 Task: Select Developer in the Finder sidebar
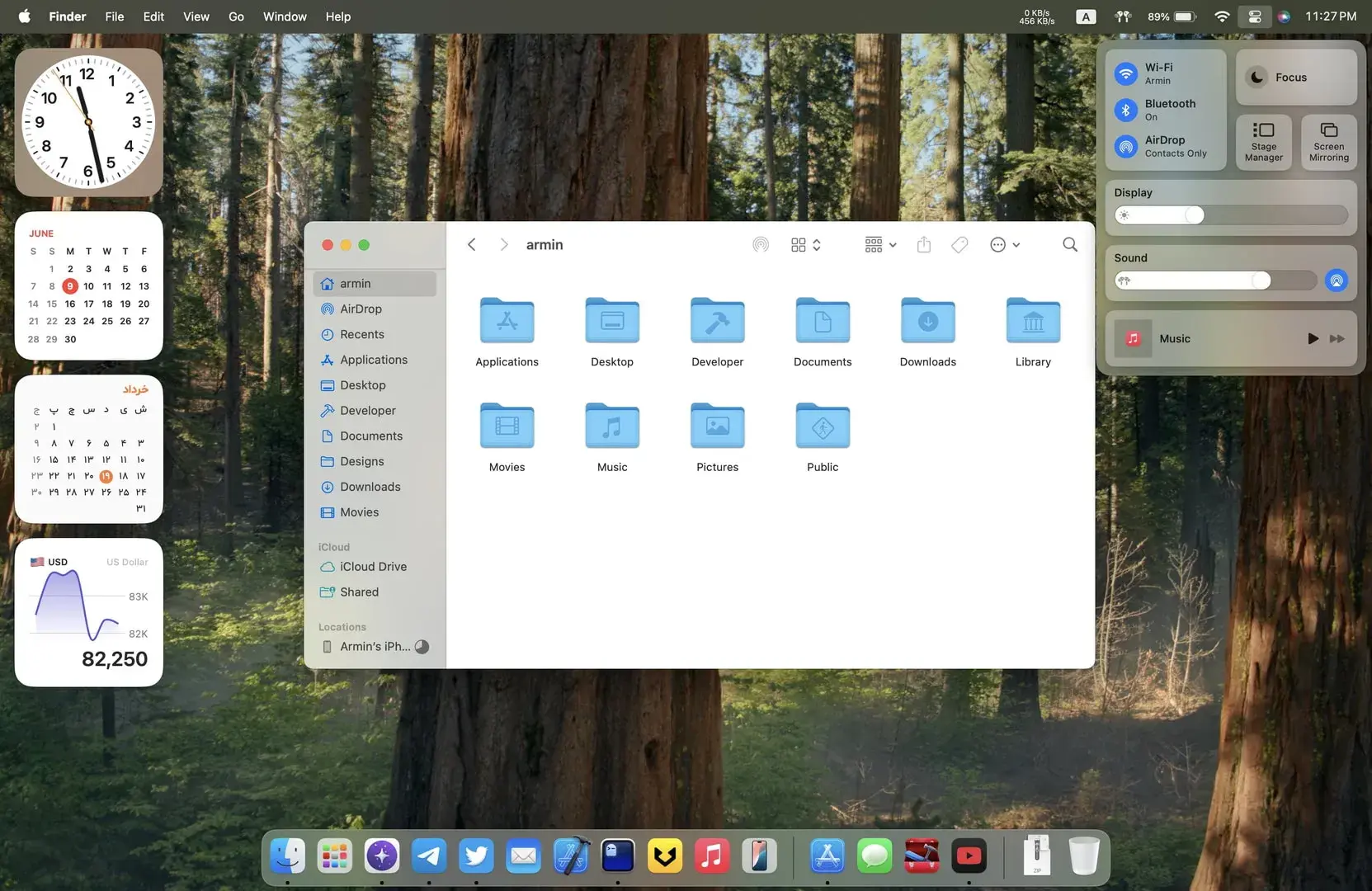367,410
